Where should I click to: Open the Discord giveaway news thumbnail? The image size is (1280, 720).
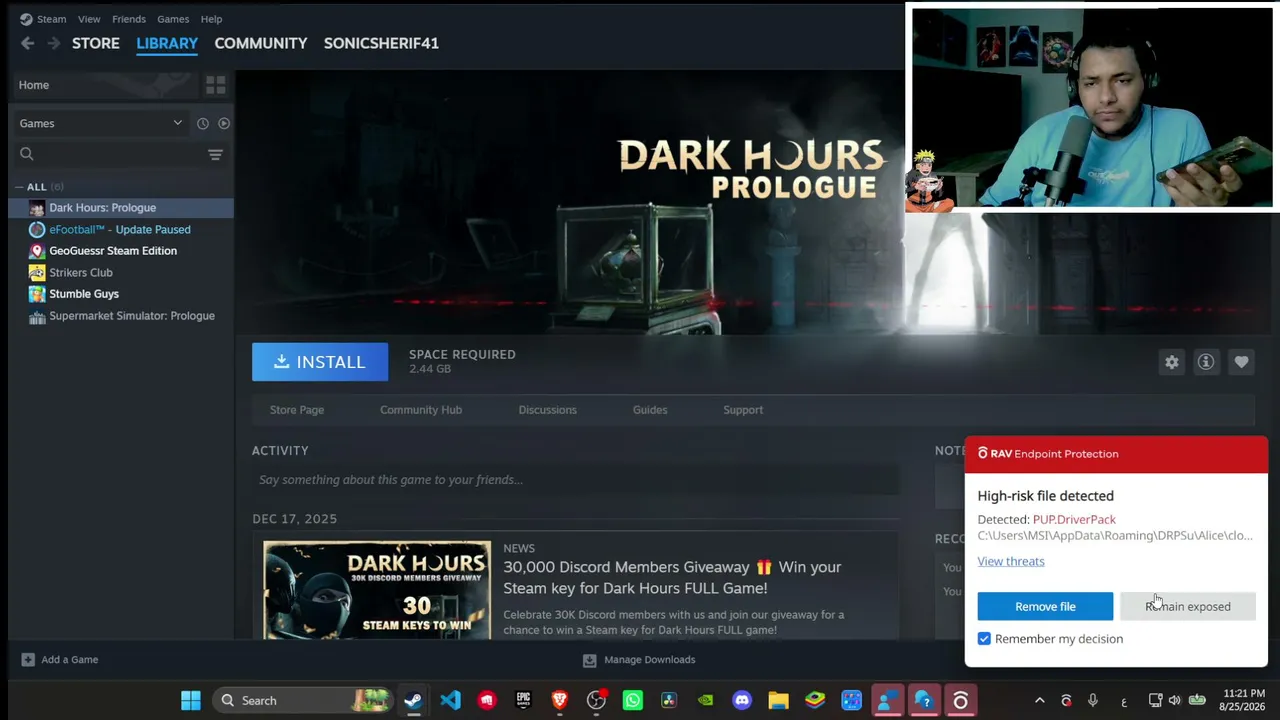point(377,590)
